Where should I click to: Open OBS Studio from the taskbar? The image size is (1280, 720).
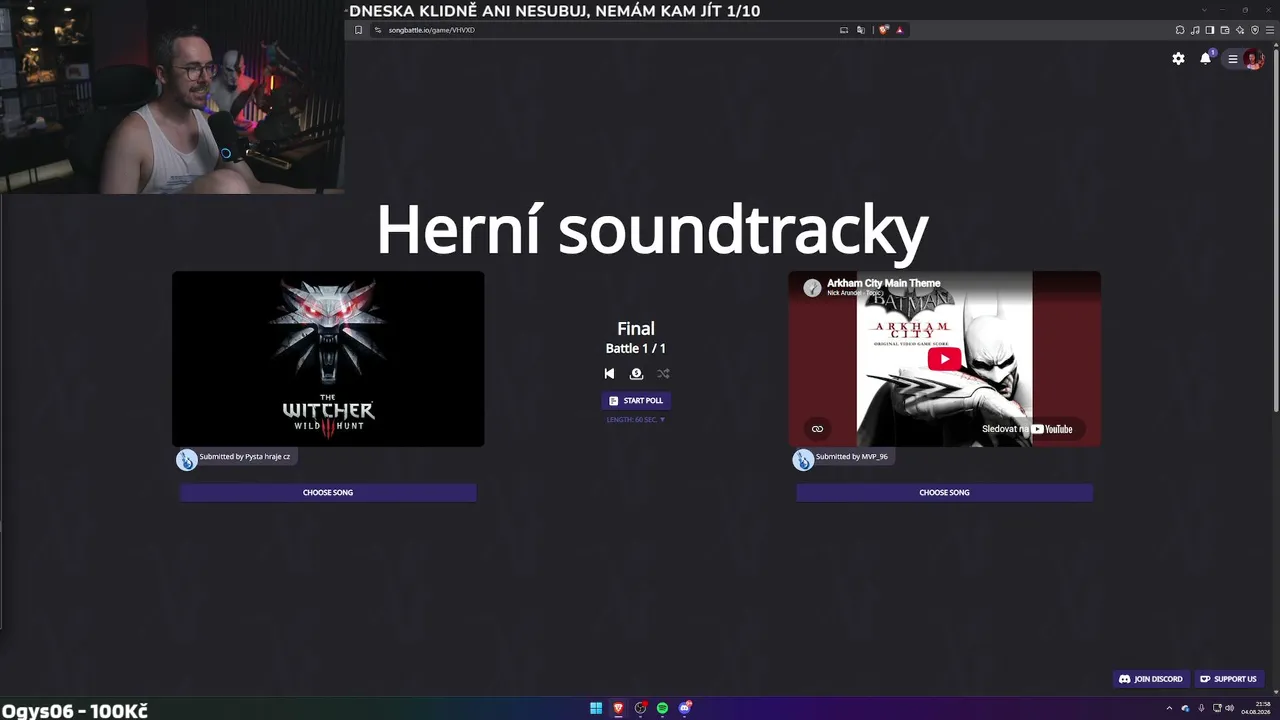(x=641, y=708)
